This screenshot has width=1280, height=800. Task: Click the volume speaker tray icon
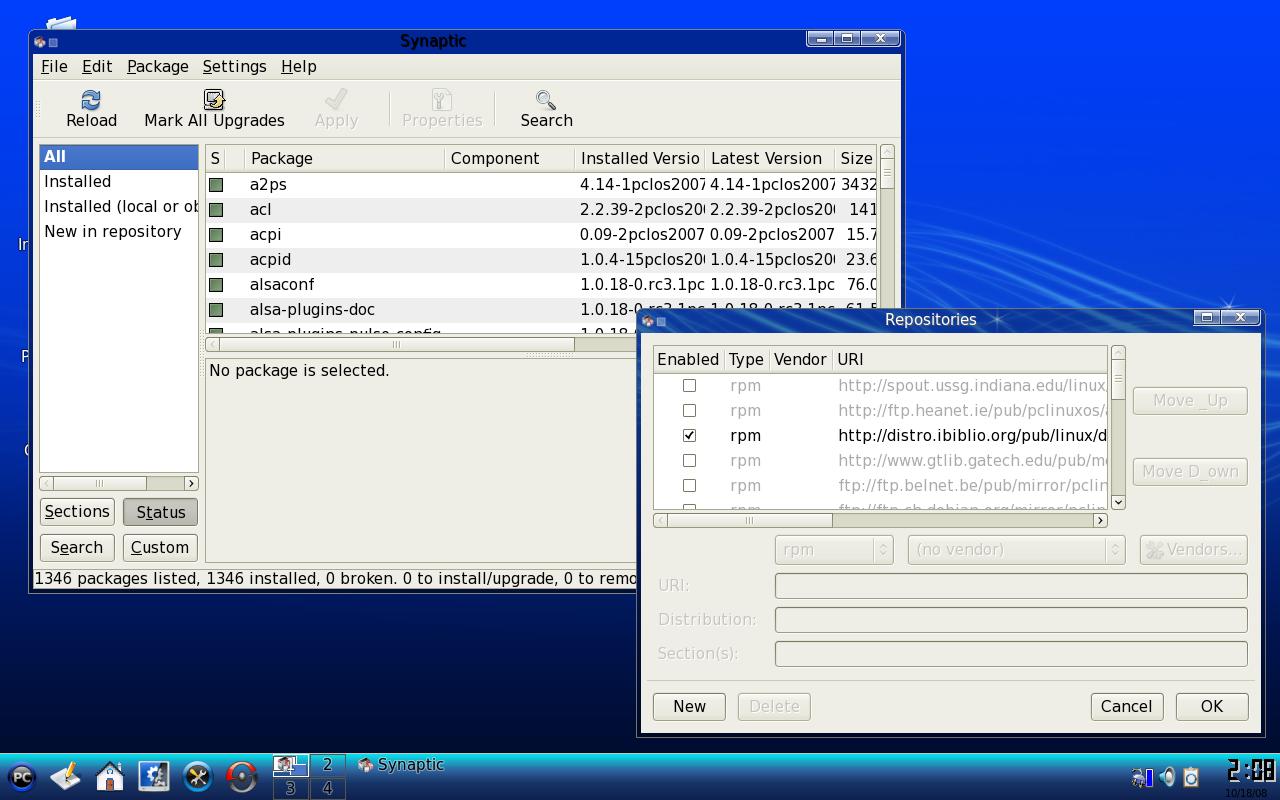coord(1167,777)
